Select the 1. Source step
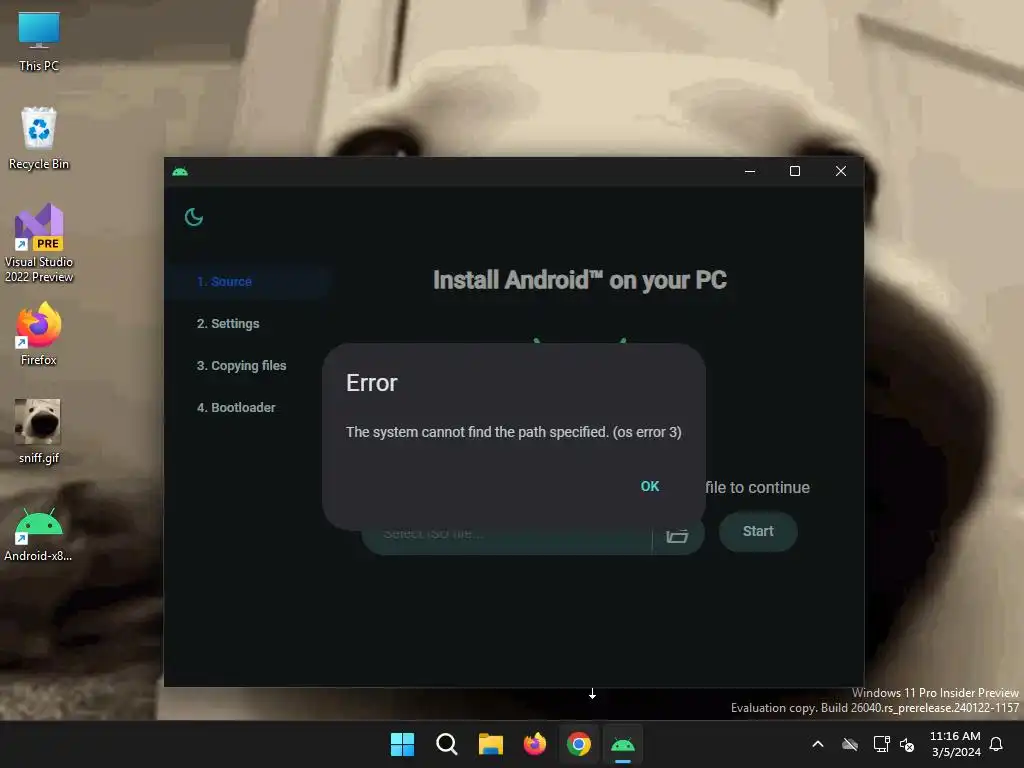Viewport: 1024px width, 768px height. (x=247, y=281)
